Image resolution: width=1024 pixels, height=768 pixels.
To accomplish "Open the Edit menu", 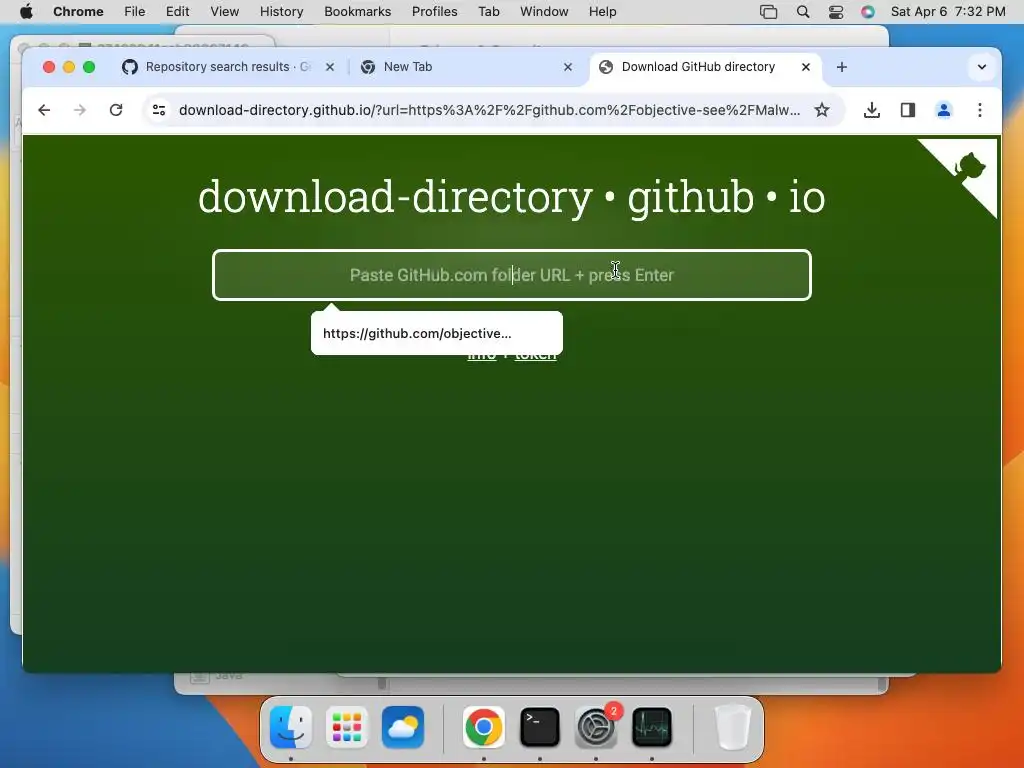I will [x=178, y=12].
